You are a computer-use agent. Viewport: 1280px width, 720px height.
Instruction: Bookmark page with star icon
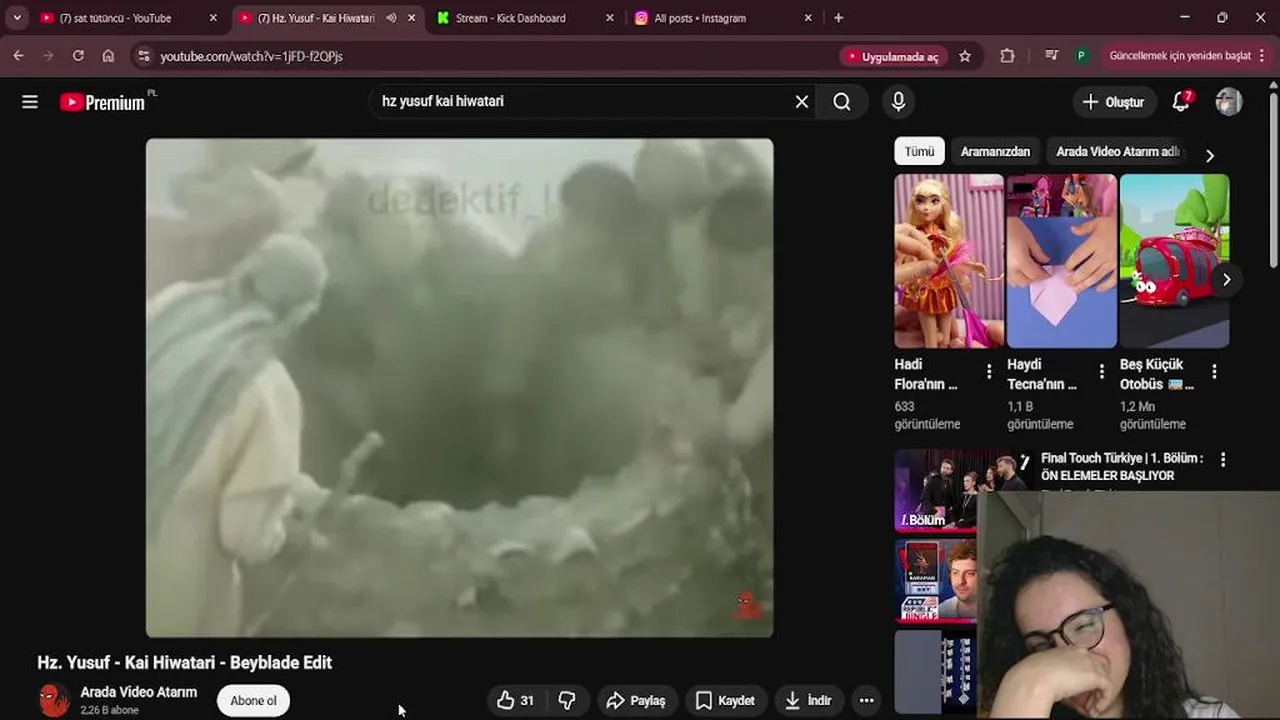(x=965, y=56)
